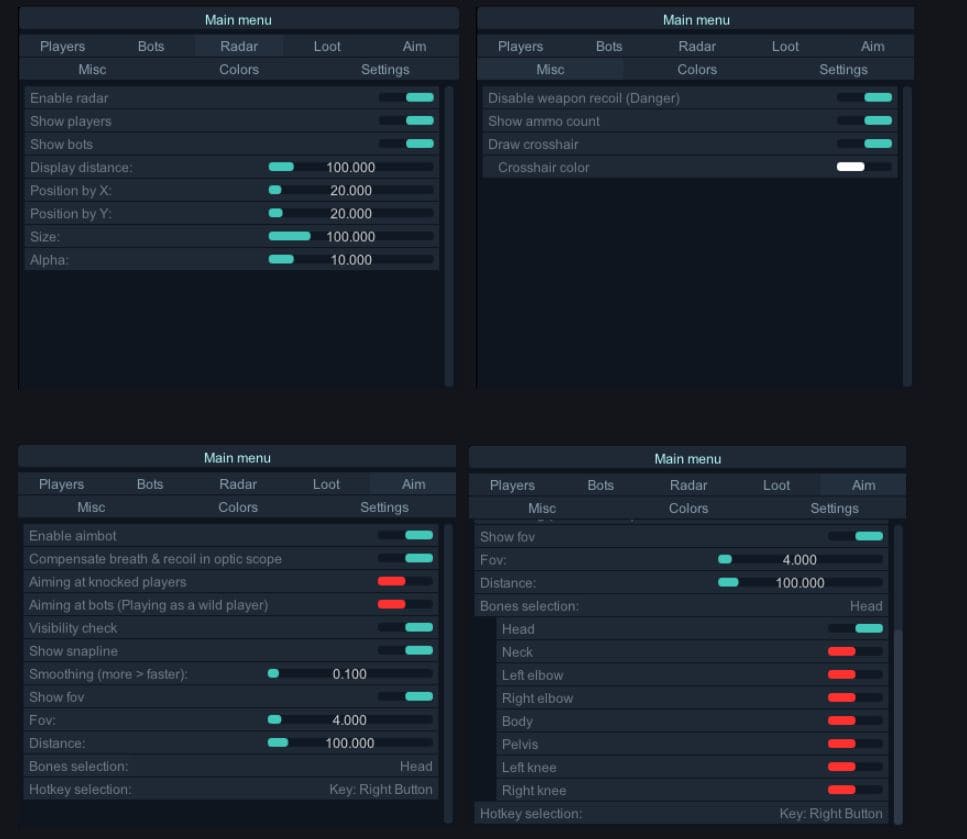Toggle the Enable radar switch
Screen dimensions: 967x839
pos(406,98)
